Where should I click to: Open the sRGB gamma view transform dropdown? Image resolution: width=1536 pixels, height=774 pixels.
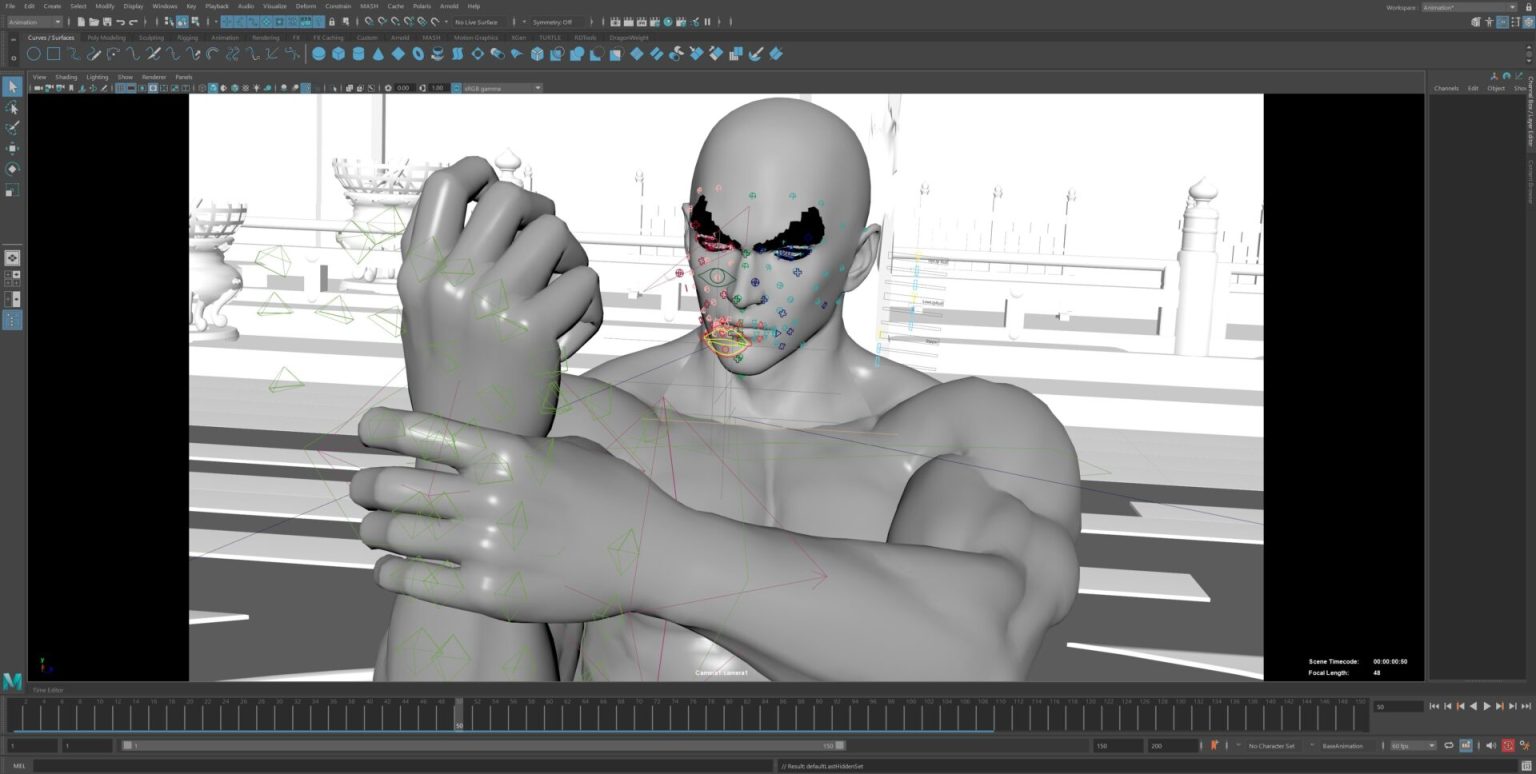[x=500, y=87]
